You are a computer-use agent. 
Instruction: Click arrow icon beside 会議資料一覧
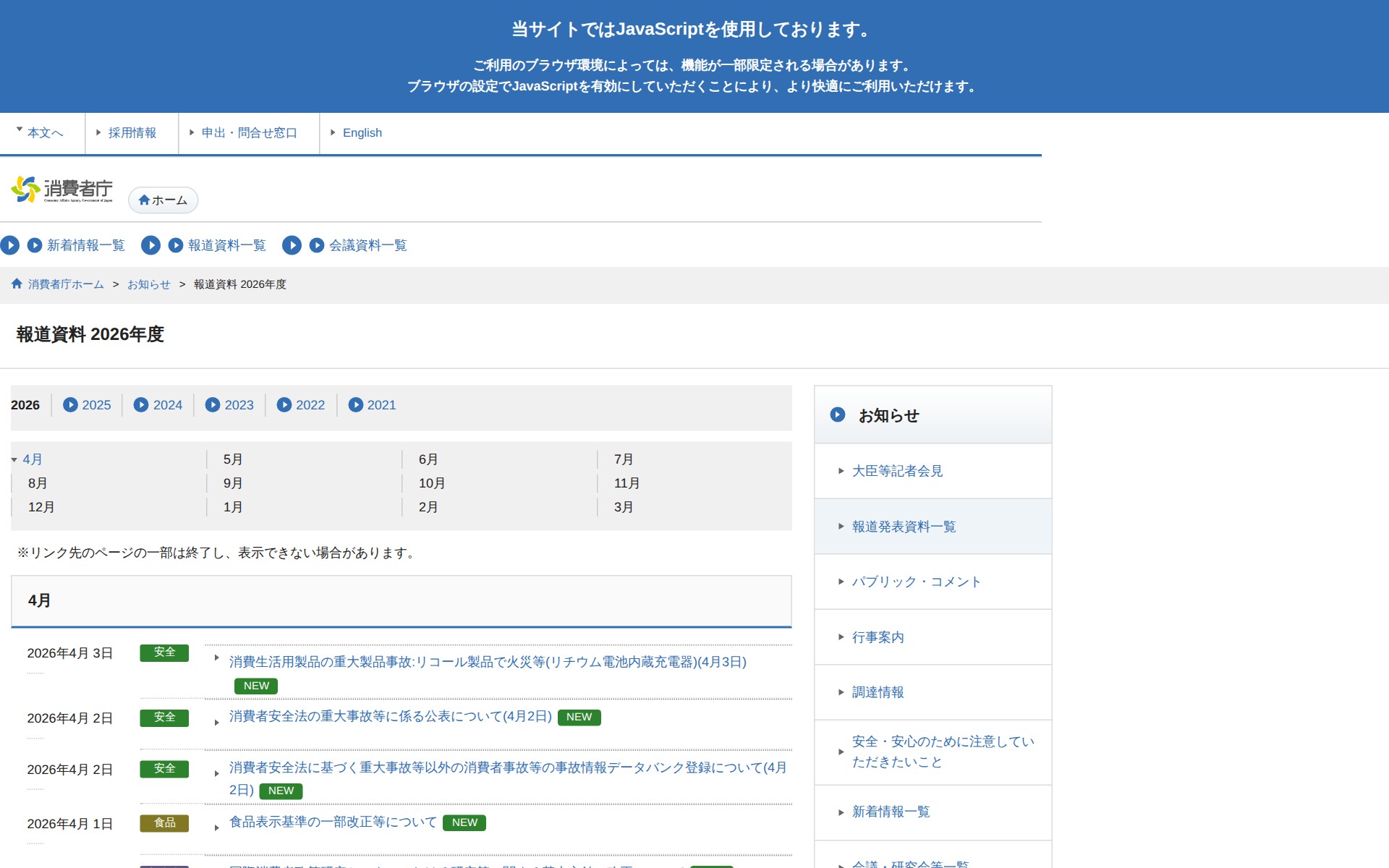pos(317,245)
